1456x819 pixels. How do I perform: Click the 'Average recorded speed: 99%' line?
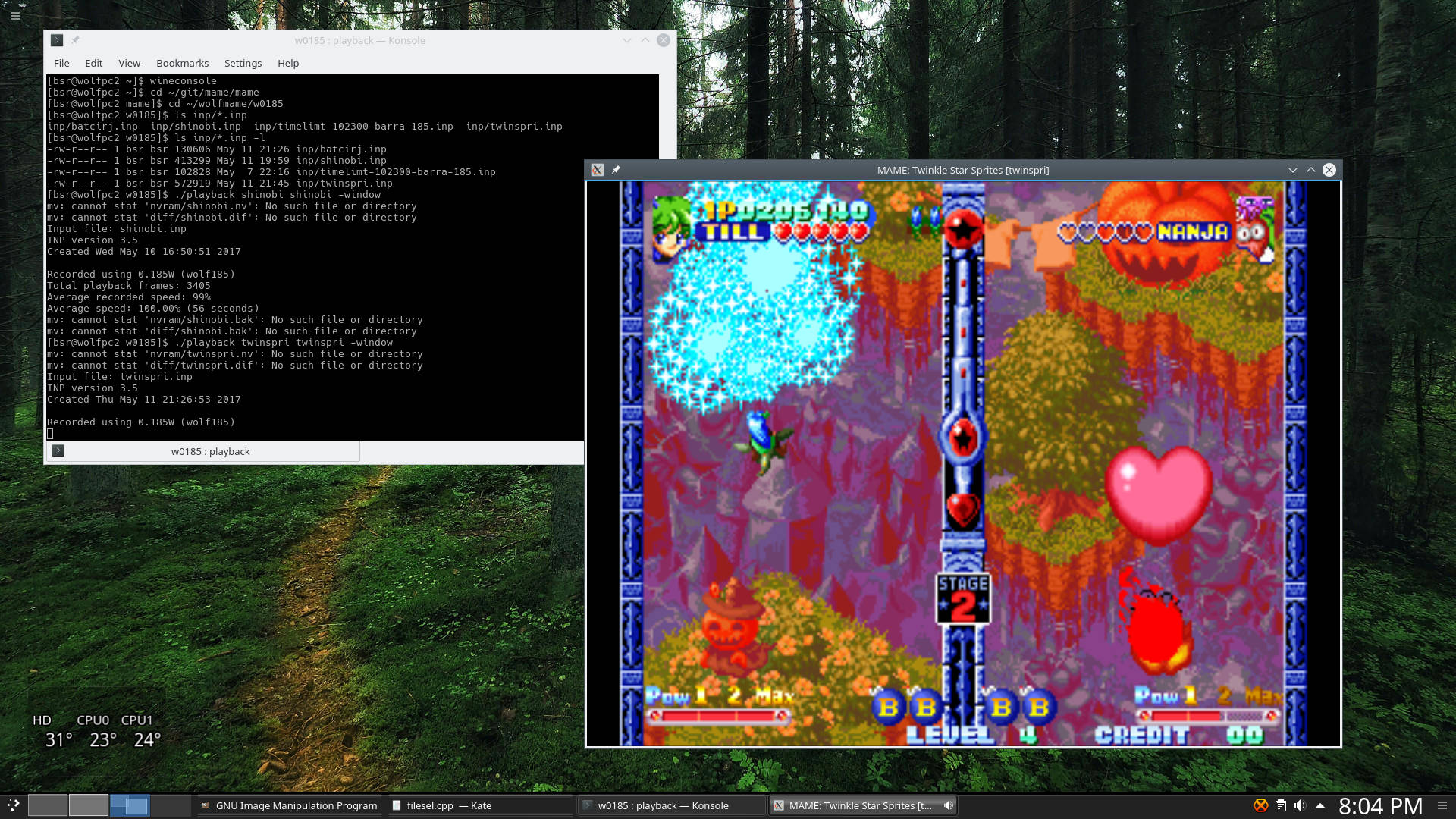point(129,297)
